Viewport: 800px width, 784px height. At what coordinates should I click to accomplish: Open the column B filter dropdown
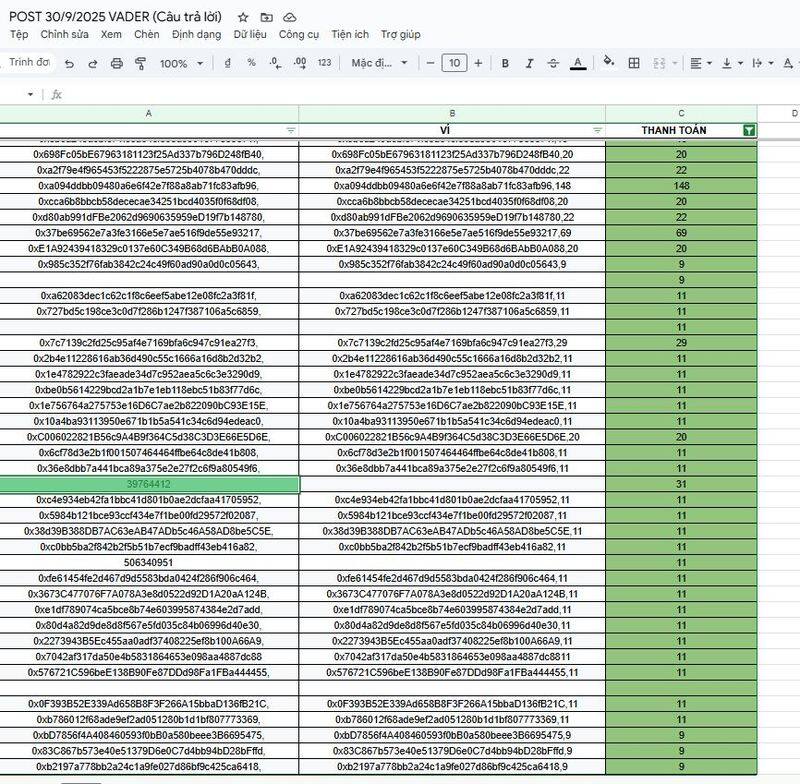598,130
